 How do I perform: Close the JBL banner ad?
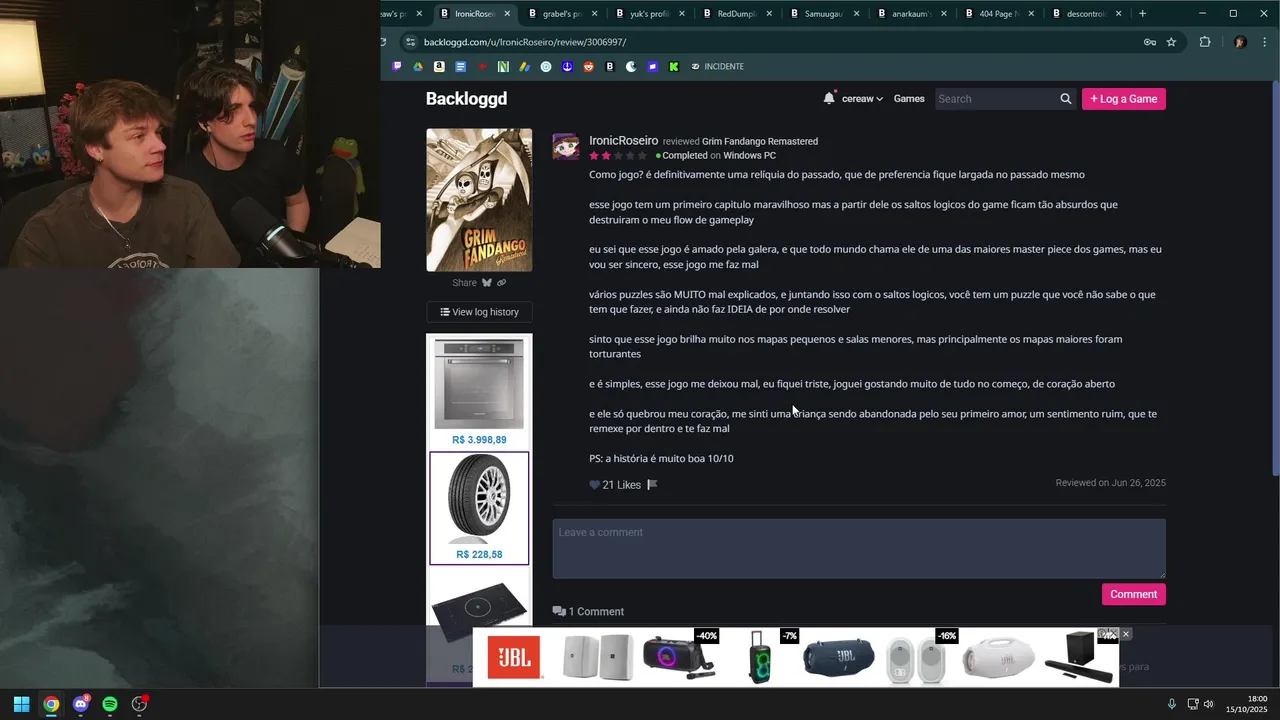point(1125,634)
